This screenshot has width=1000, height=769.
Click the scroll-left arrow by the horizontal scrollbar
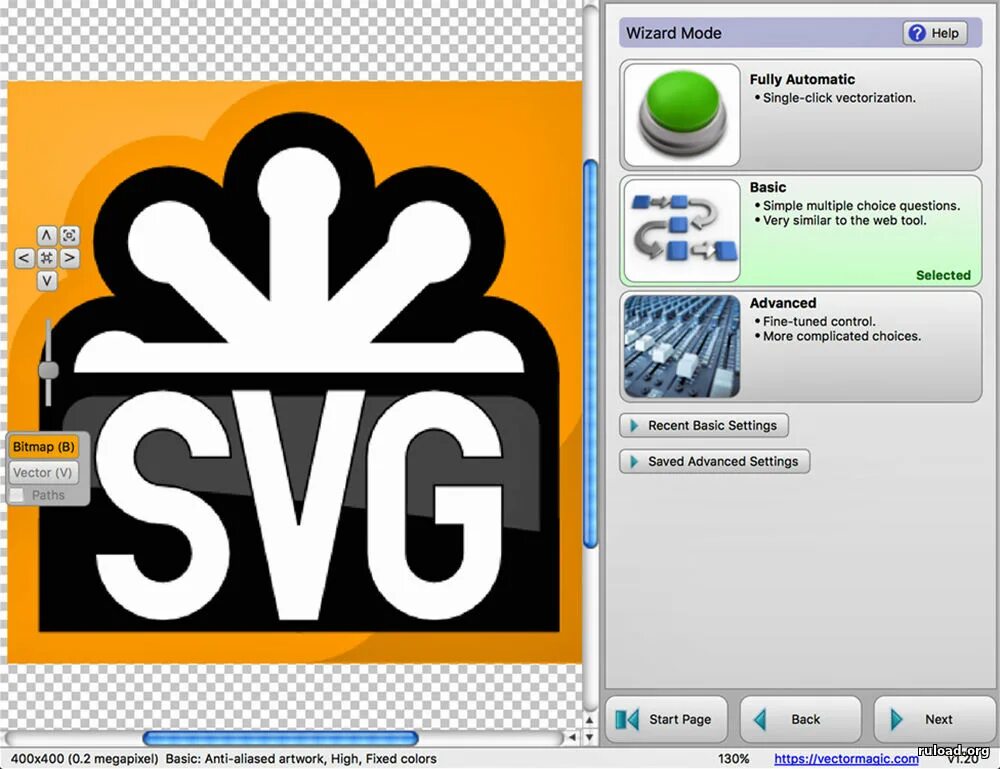(x=572, y=738)
